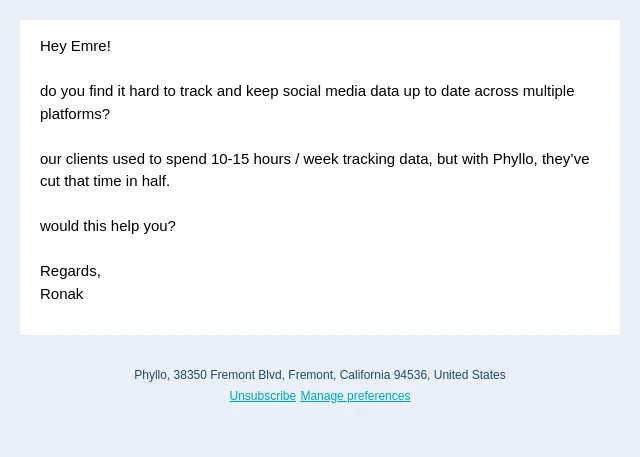Click the word "platforms?"
This screenshot has width=640, height=457.
(75, 114)
